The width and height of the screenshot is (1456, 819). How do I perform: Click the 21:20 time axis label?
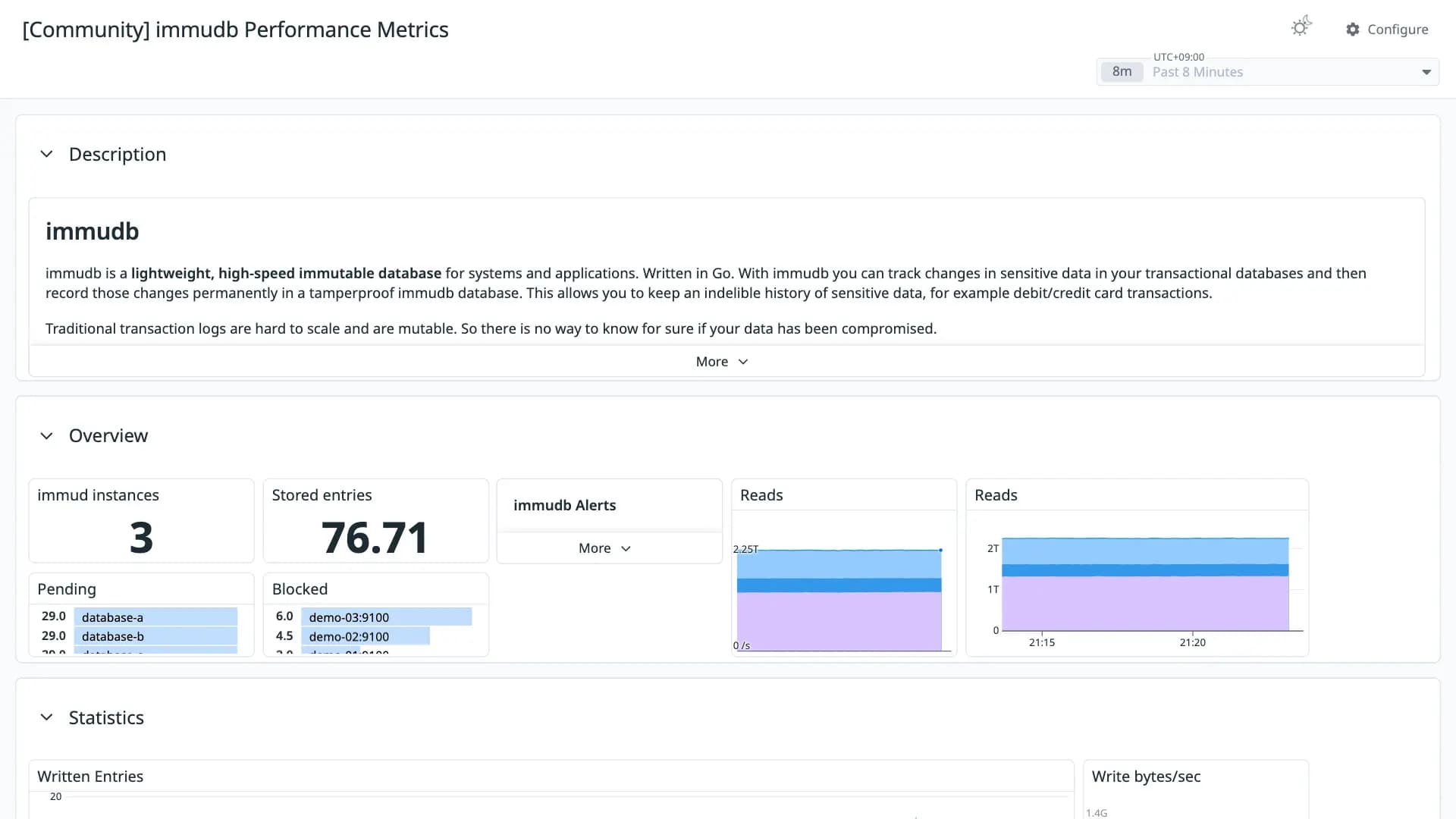coord(1192,642)
